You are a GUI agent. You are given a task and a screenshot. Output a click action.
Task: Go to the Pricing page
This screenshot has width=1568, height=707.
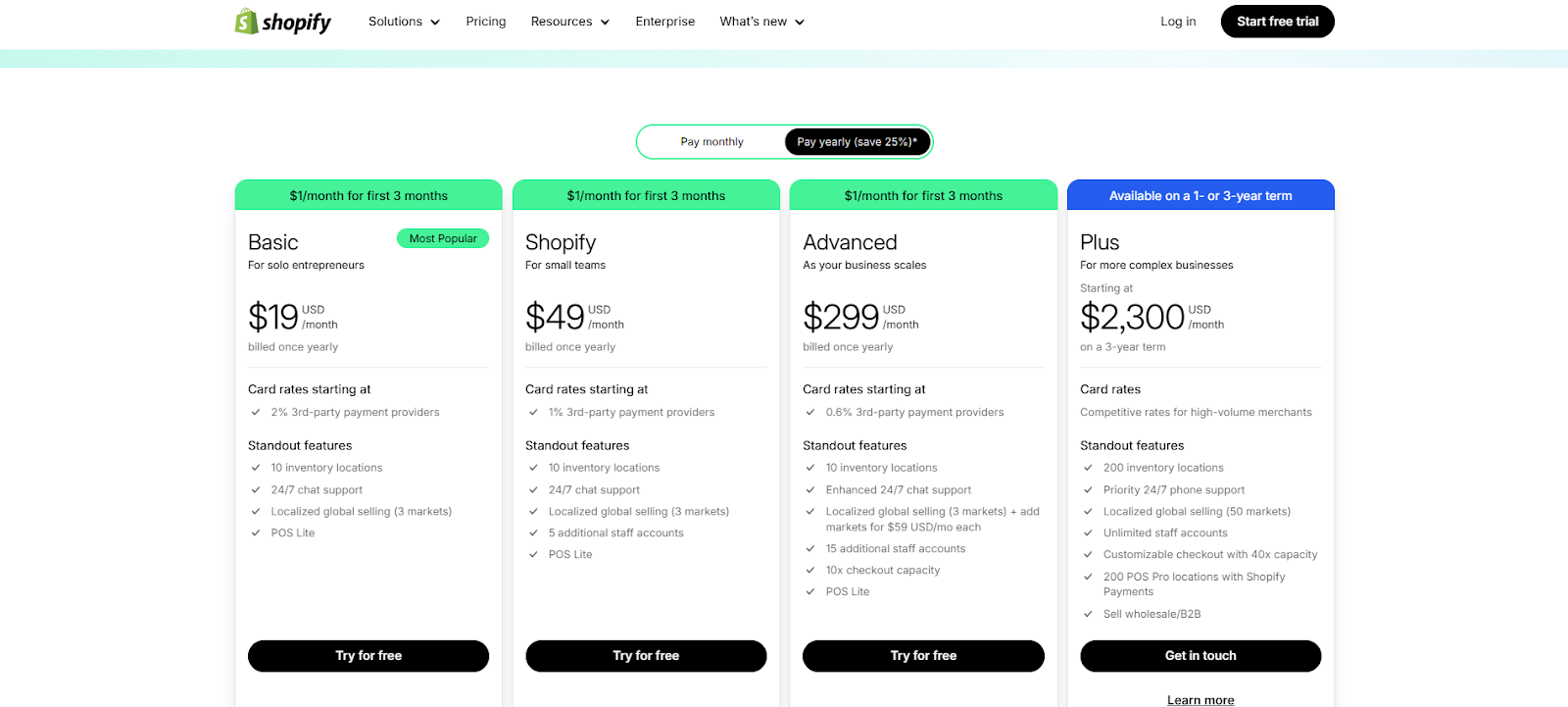(486, 22)
